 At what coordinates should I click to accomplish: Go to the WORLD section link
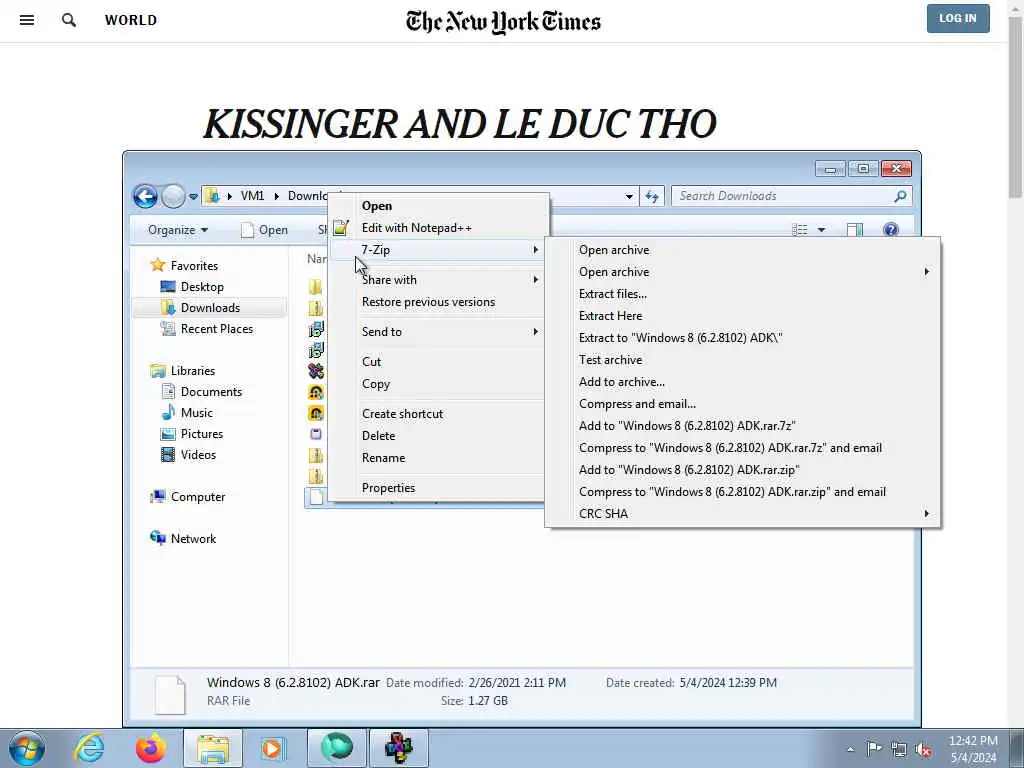(x=131, y=20)
